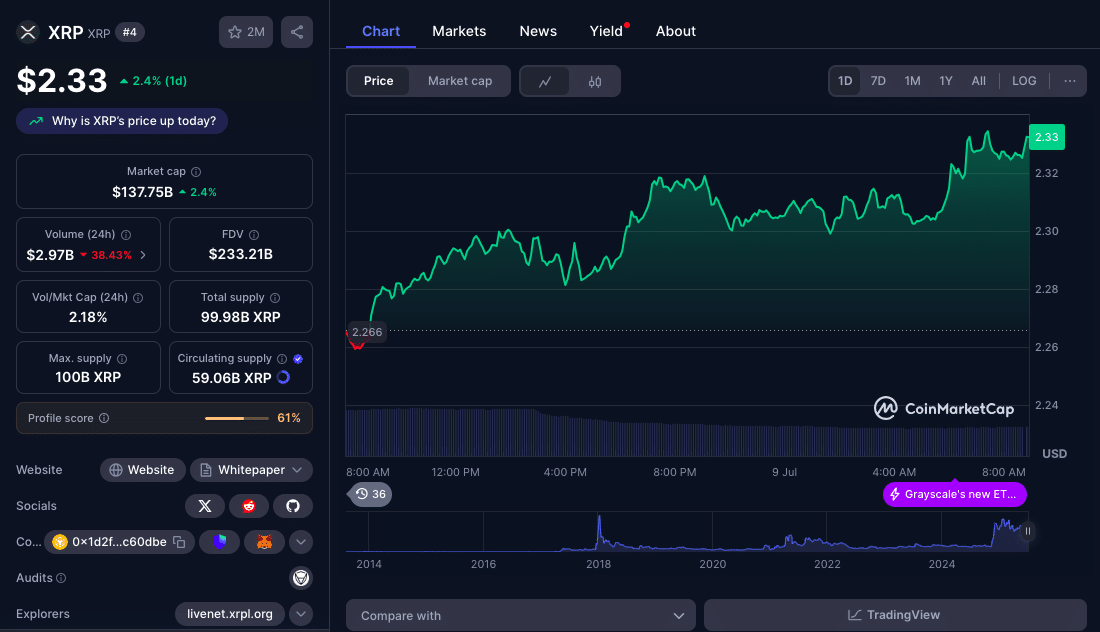Viewport: 1100px width, 632px height.
Task: Open the Website link button
Action: coord(142,470)
